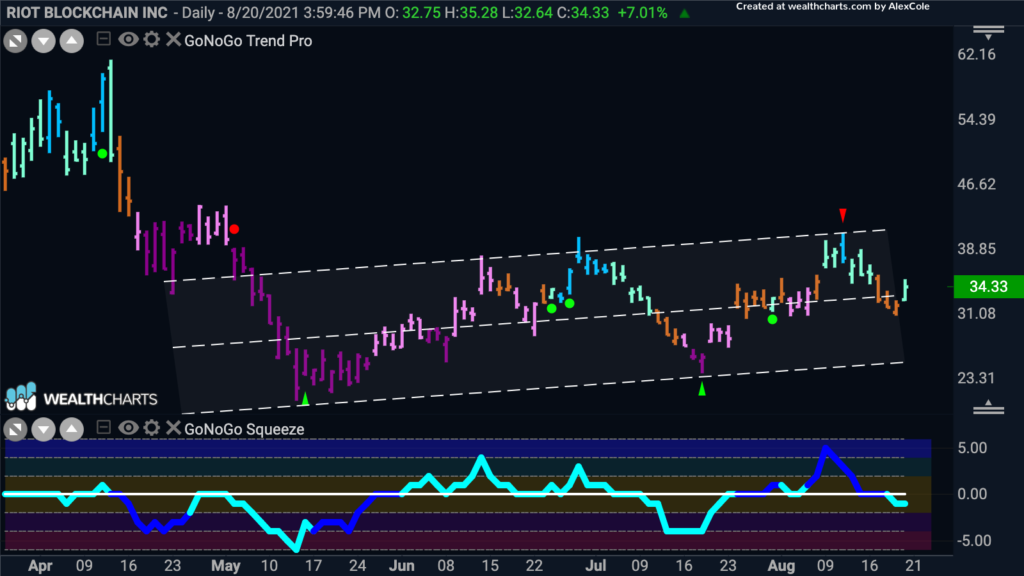The height and width of the screenshot is (576, 1024).
Task: Click the 46.62 price axis label
Action: point(976,184)
